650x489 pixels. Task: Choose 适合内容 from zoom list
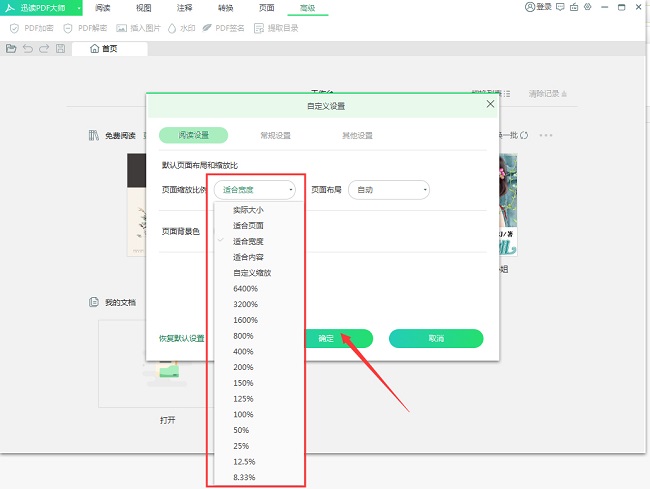pos(259,257)
